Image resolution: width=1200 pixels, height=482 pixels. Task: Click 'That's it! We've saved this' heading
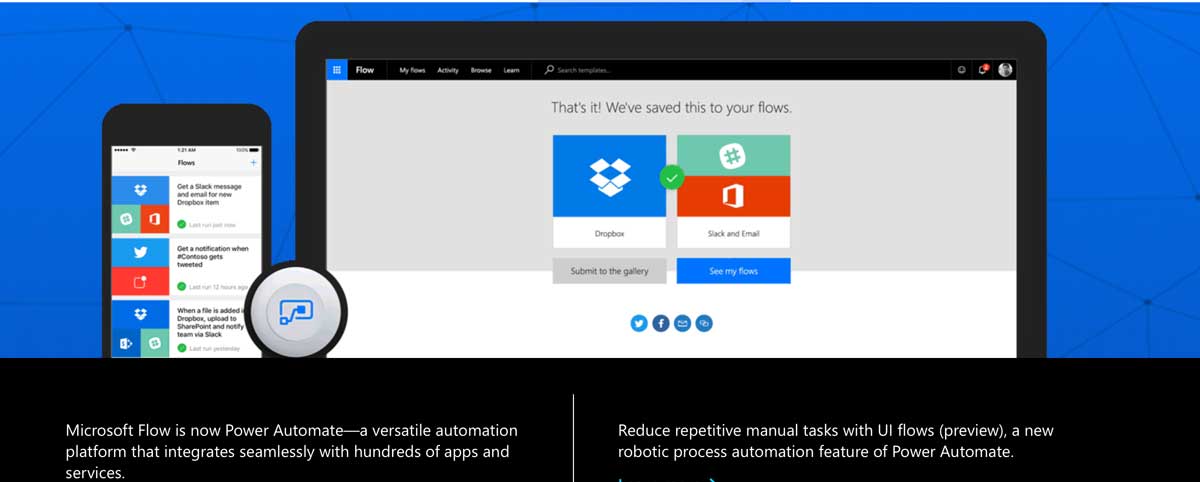[671, 107]
